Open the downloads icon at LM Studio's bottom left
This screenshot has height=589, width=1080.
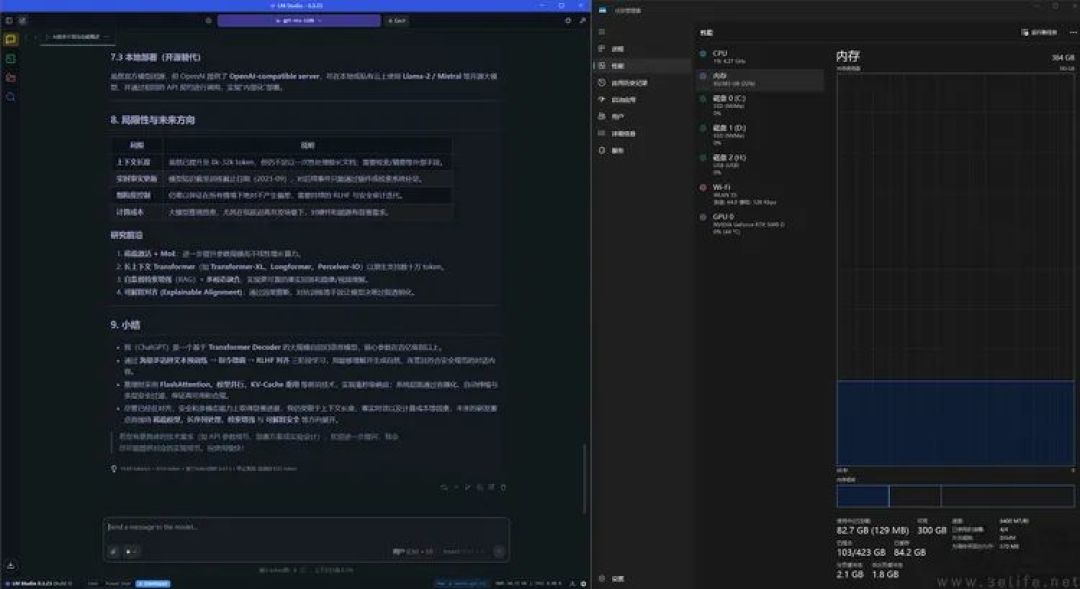(10, 565)
